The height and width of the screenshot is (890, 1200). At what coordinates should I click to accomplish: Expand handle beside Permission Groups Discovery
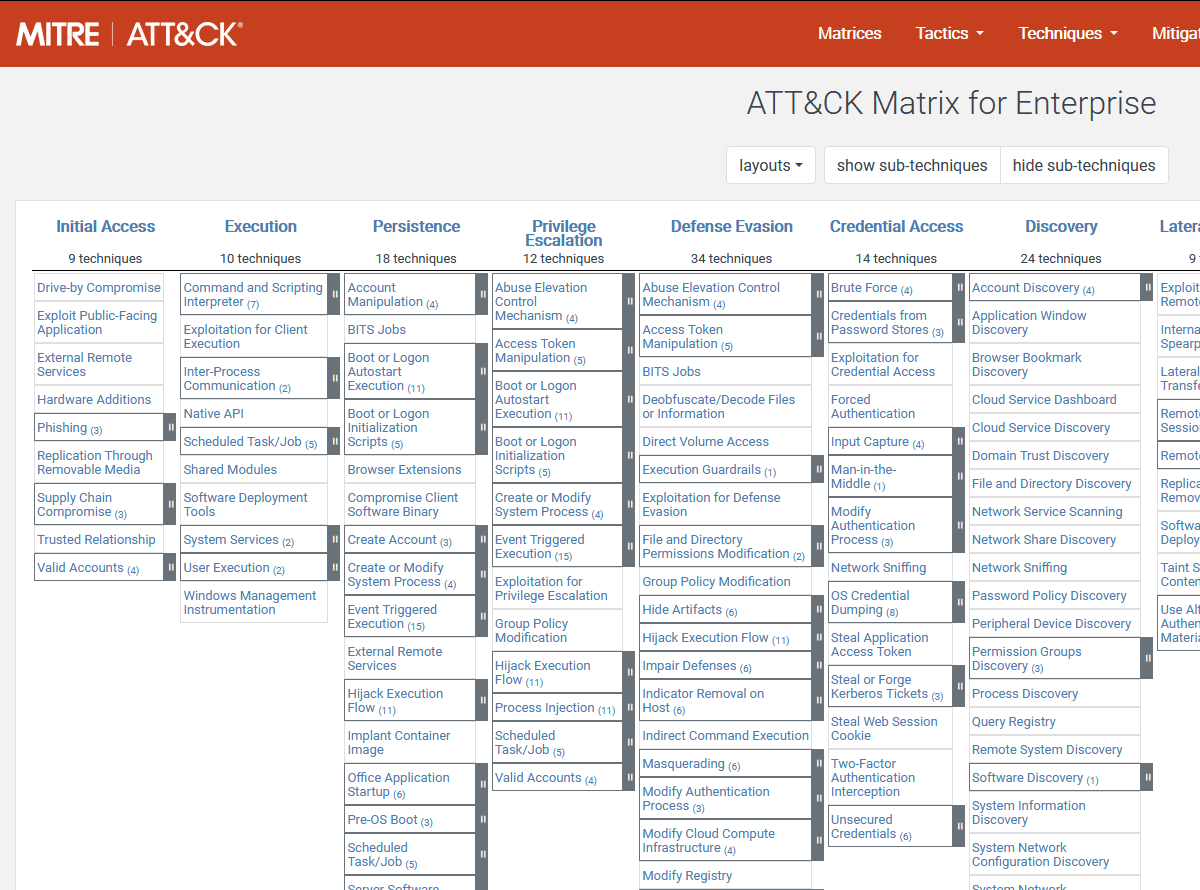tap(1147, 658)
